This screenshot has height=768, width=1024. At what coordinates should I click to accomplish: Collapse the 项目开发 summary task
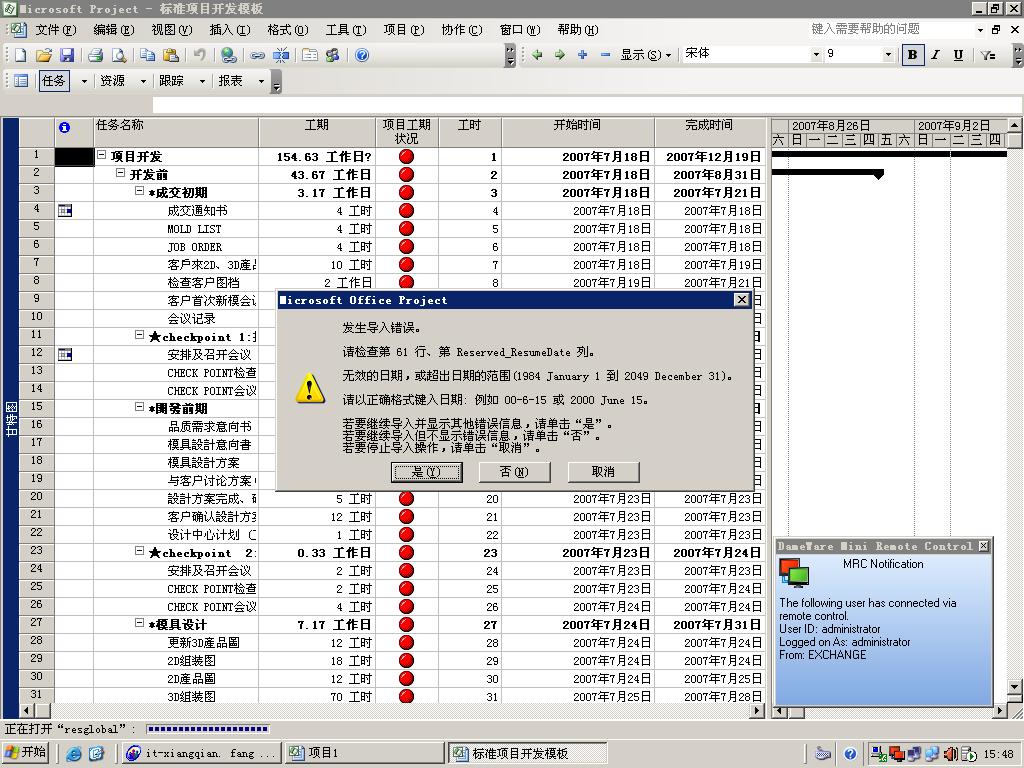pyautogui.click(x=101, y=155)
